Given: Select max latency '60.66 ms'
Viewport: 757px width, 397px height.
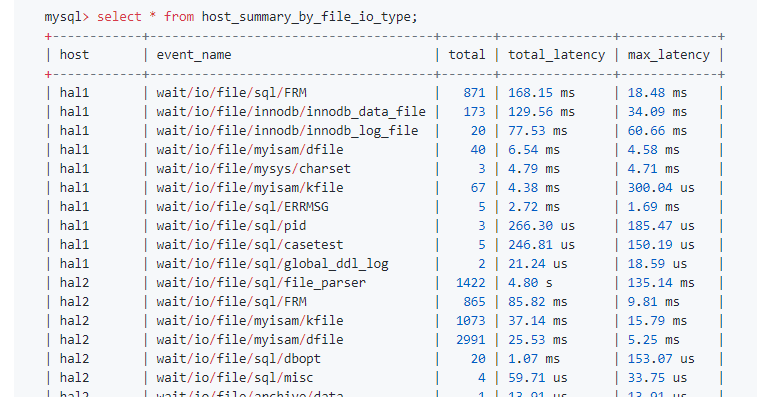Looking at the screenshot, I should (x=657, y=131).
